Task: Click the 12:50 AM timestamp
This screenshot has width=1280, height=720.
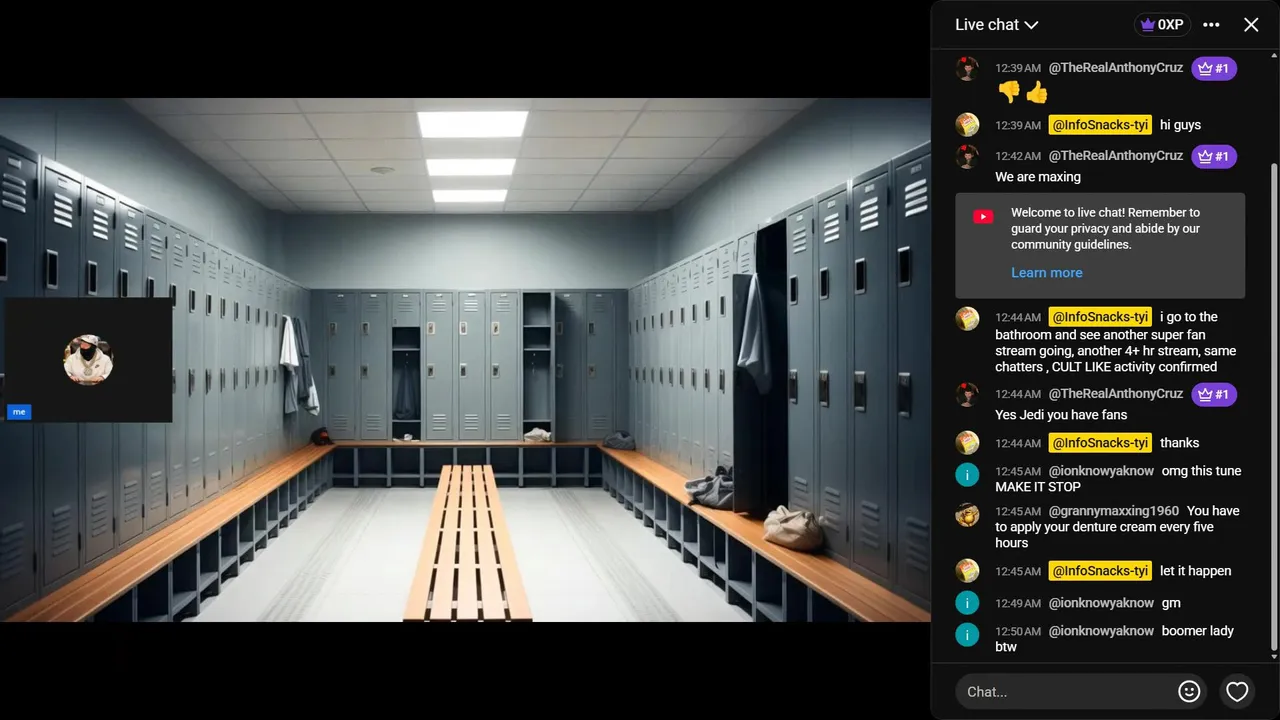Action: pos(1018,632)
